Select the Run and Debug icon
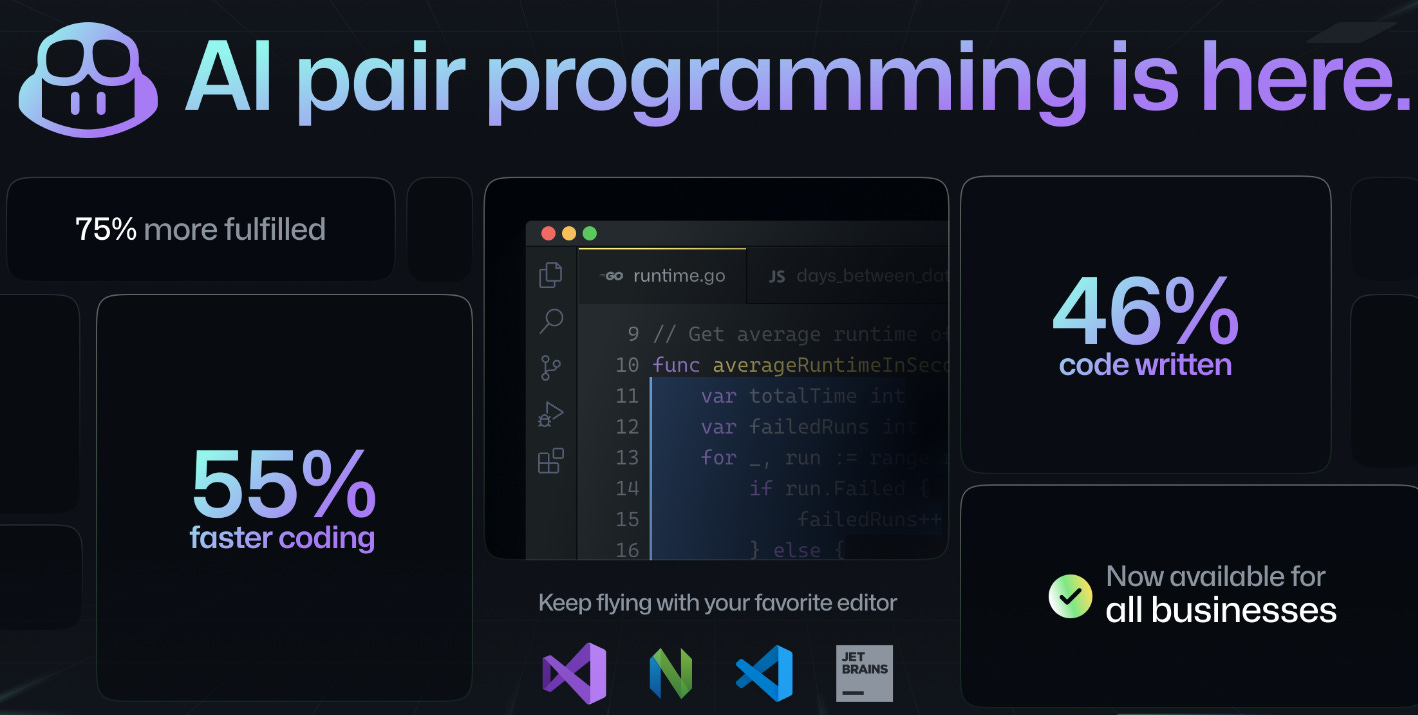 pyautogui.click(x=550, y=413)
